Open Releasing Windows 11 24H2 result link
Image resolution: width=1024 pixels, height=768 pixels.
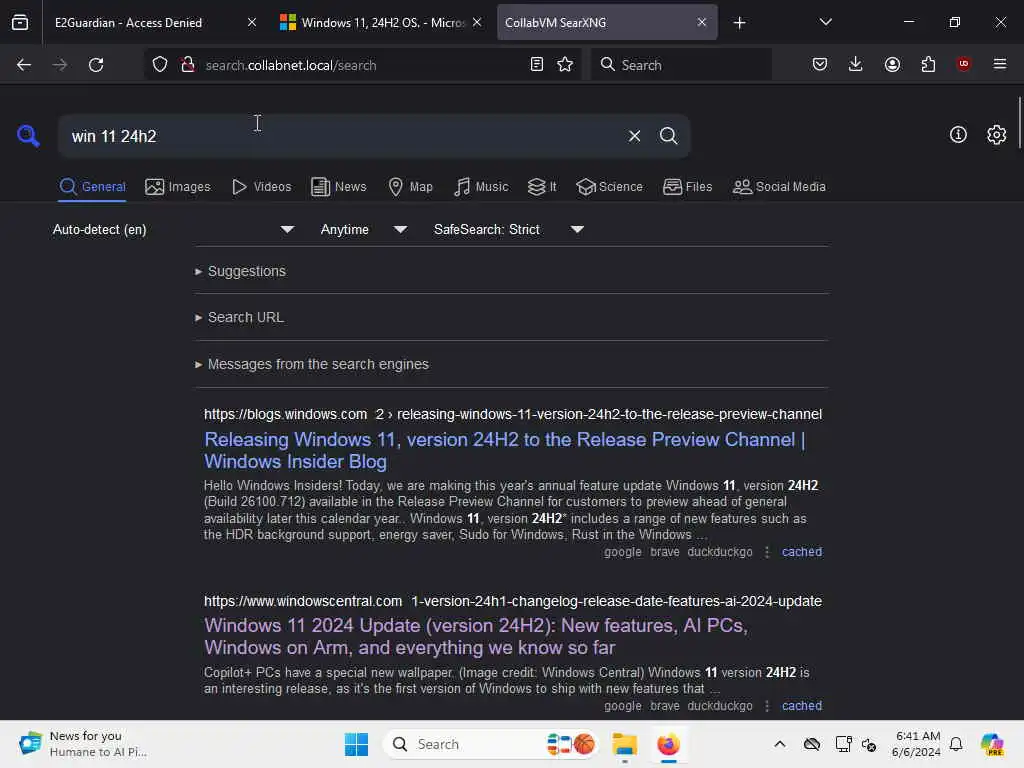(x=504, y=450)
